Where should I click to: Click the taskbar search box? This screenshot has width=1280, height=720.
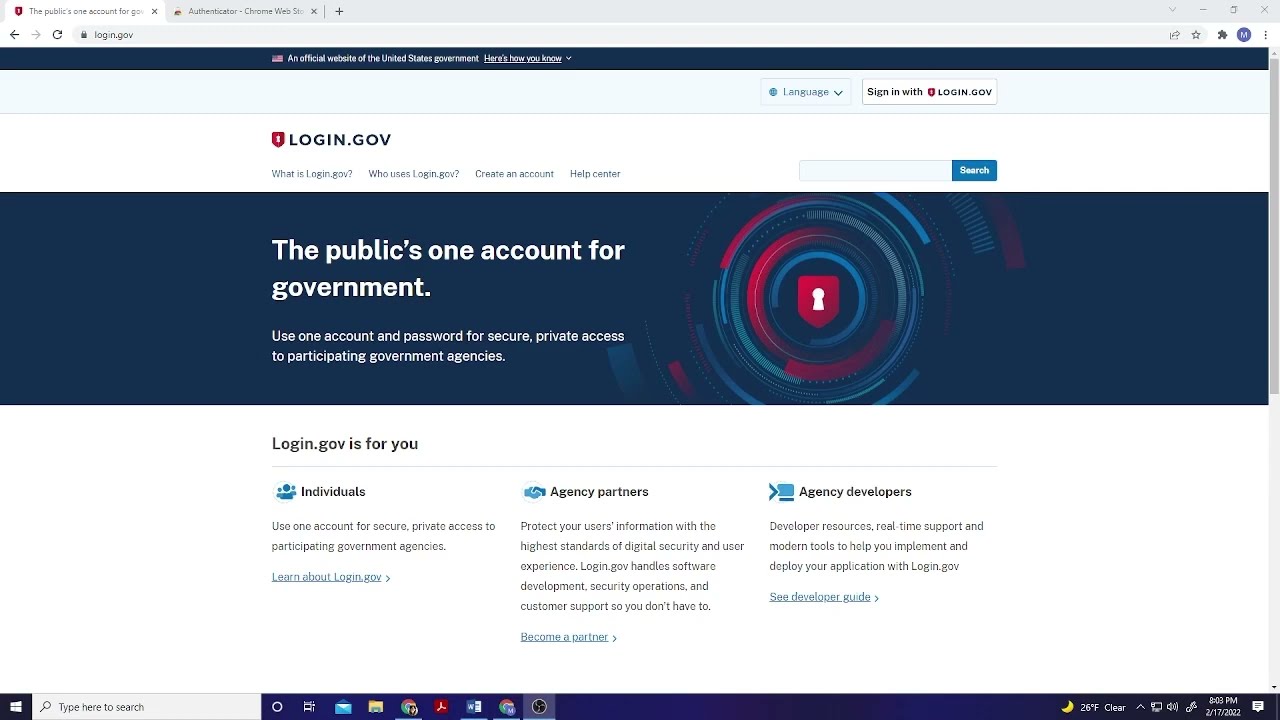(x=146, y=707)
